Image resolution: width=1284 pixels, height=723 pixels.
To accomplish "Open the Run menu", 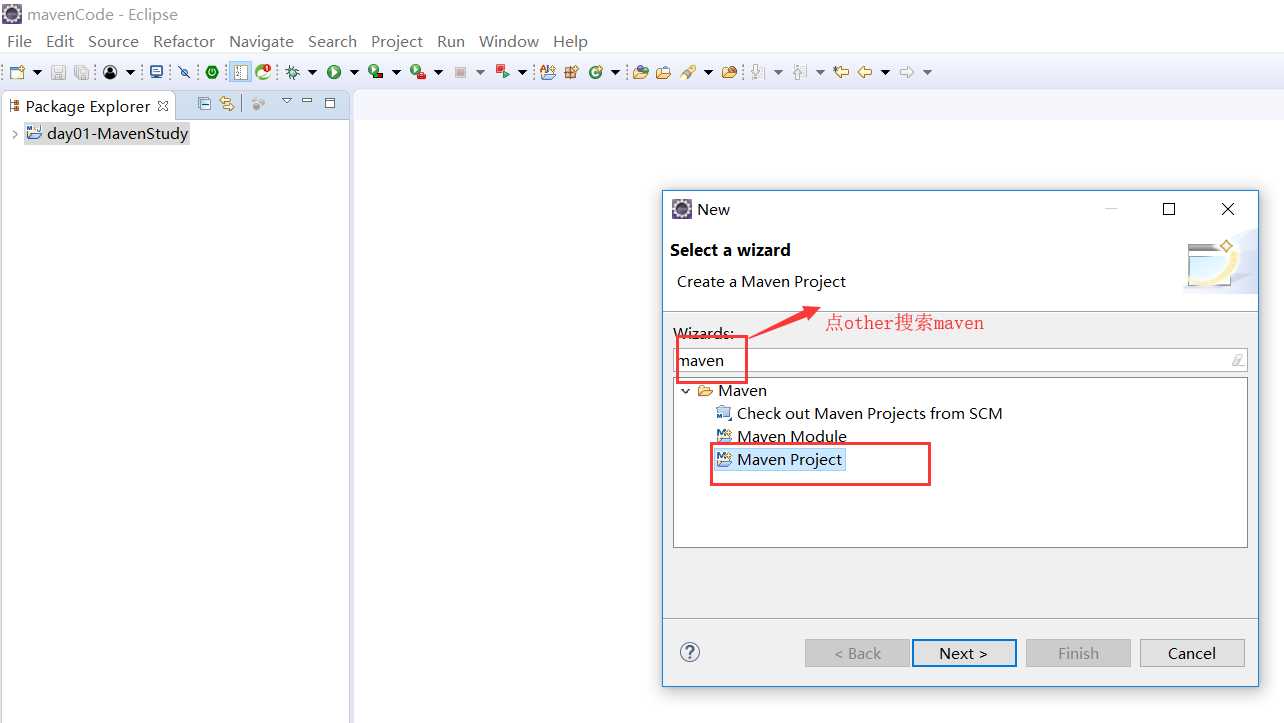I will tap(451, 41).
